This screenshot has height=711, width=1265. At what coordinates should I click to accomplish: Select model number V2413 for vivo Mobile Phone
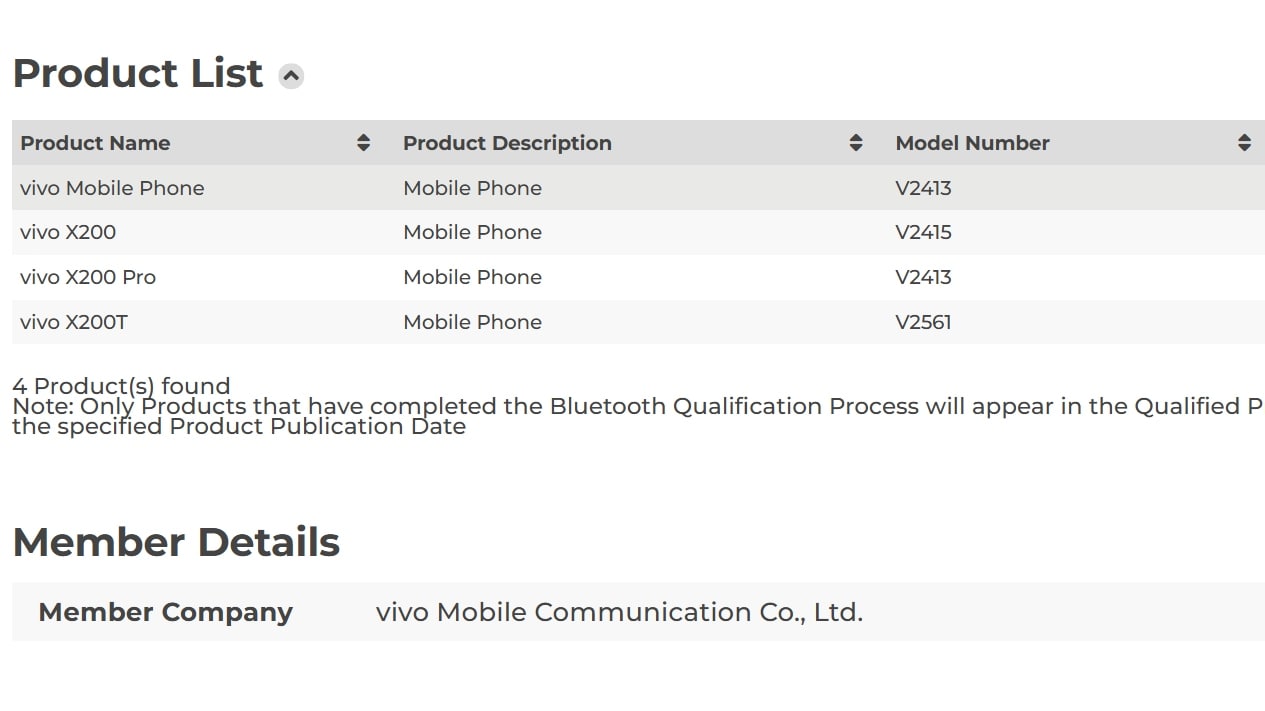click(x=924, y=188)
